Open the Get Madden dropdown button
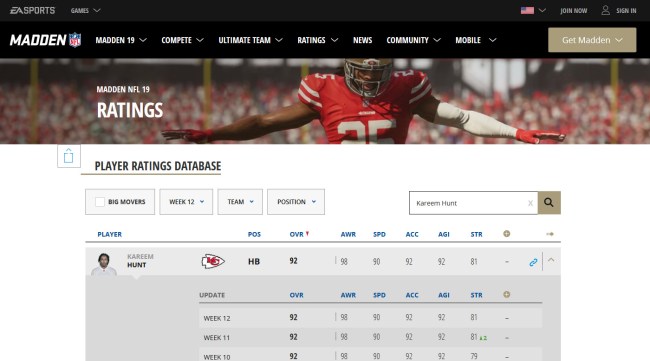650x361 pixels. pos(592,40)
